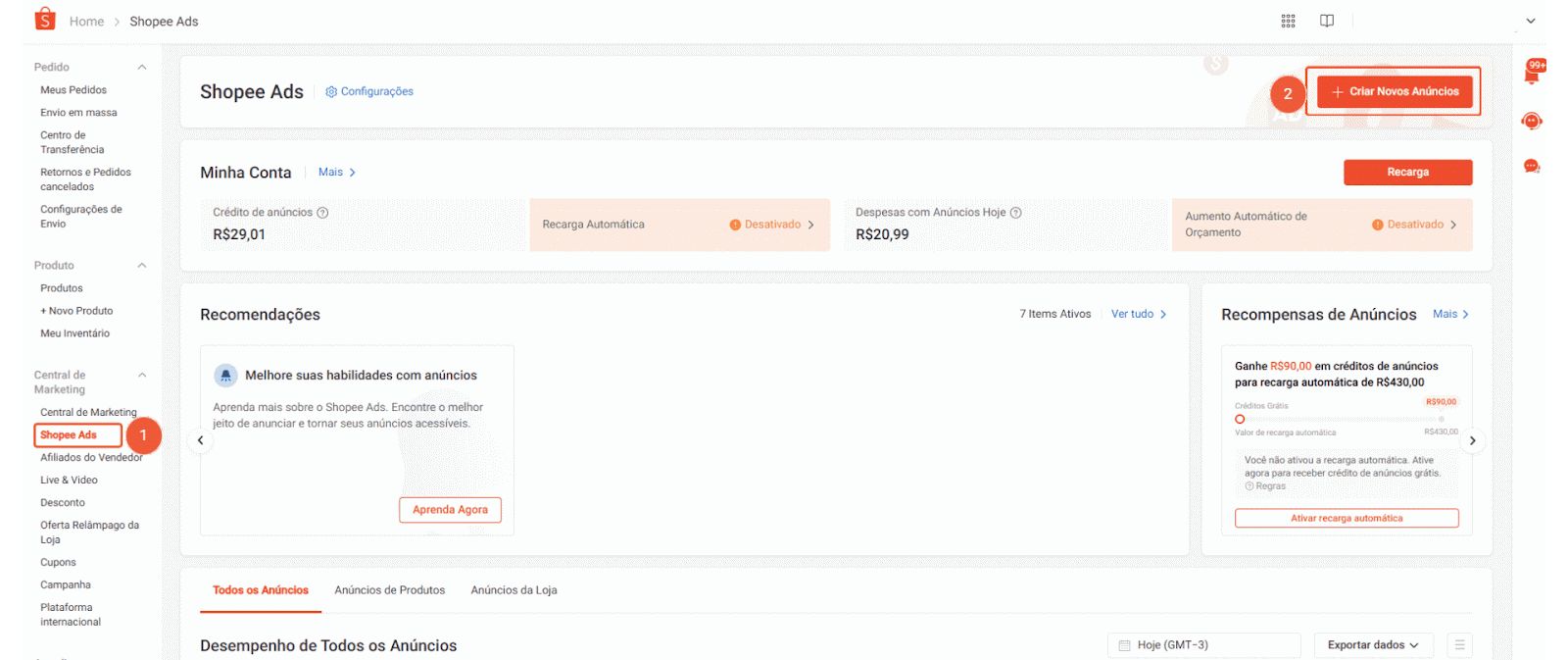This screenshot has width=1568, height=660.
Task: Click the 7 Items Ativos text
Action: pos(1055,314)
